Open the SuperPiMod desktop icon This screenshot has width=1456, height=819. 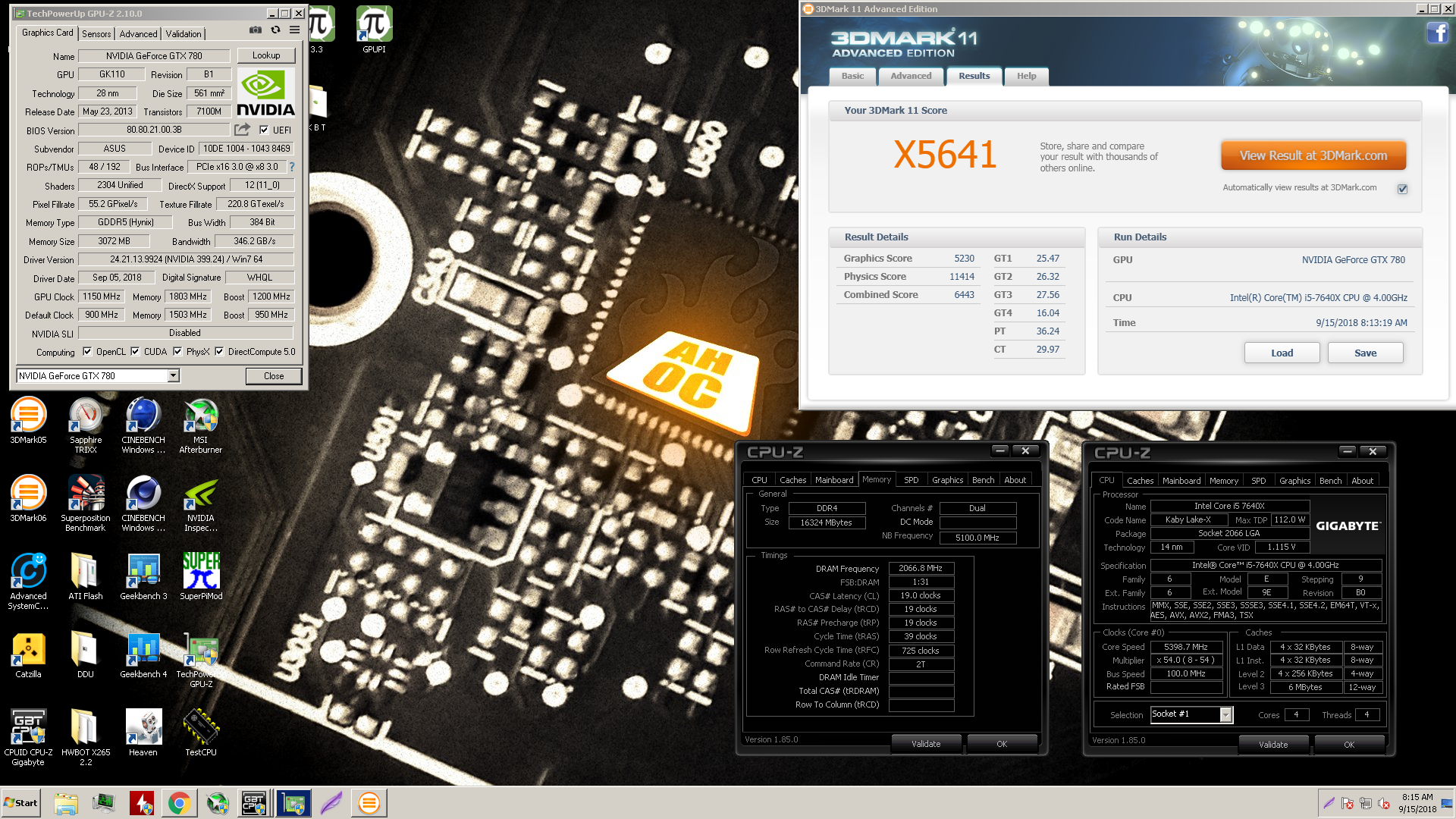(200, 577)
